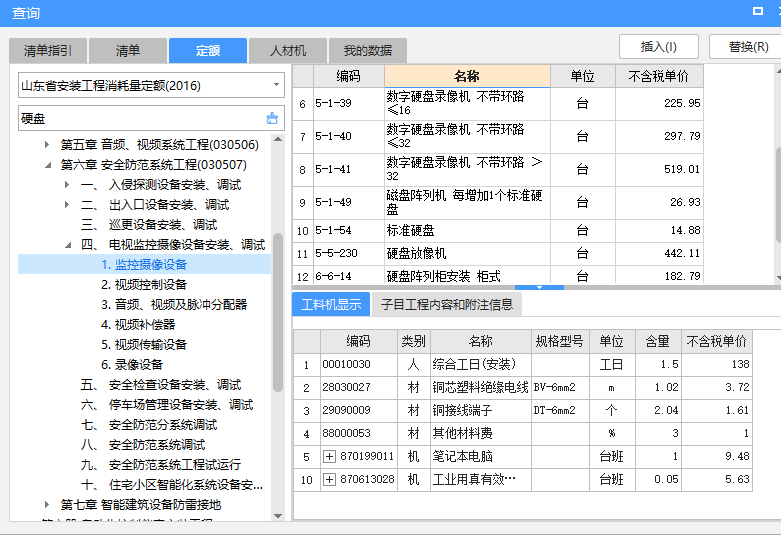Select the 标准硬盘 row

tap(498, 231)
